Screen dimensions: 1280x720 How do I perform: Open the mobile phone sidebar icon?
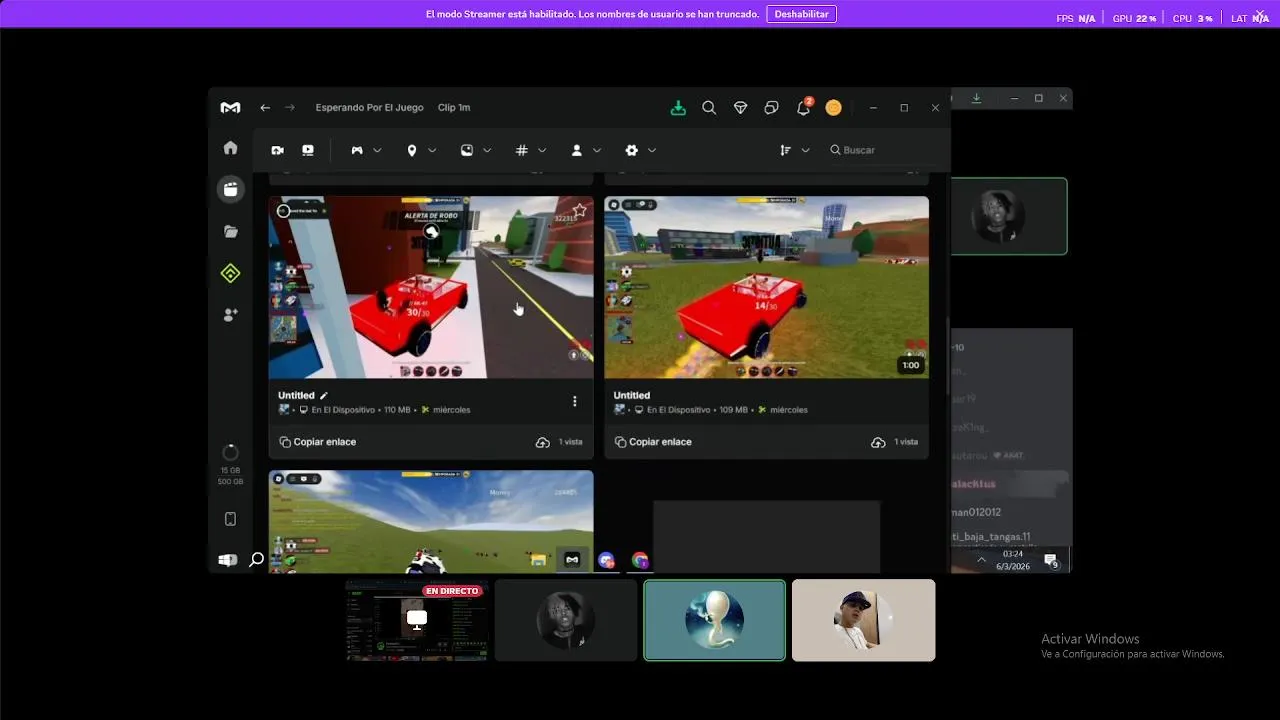pos(230,519)
